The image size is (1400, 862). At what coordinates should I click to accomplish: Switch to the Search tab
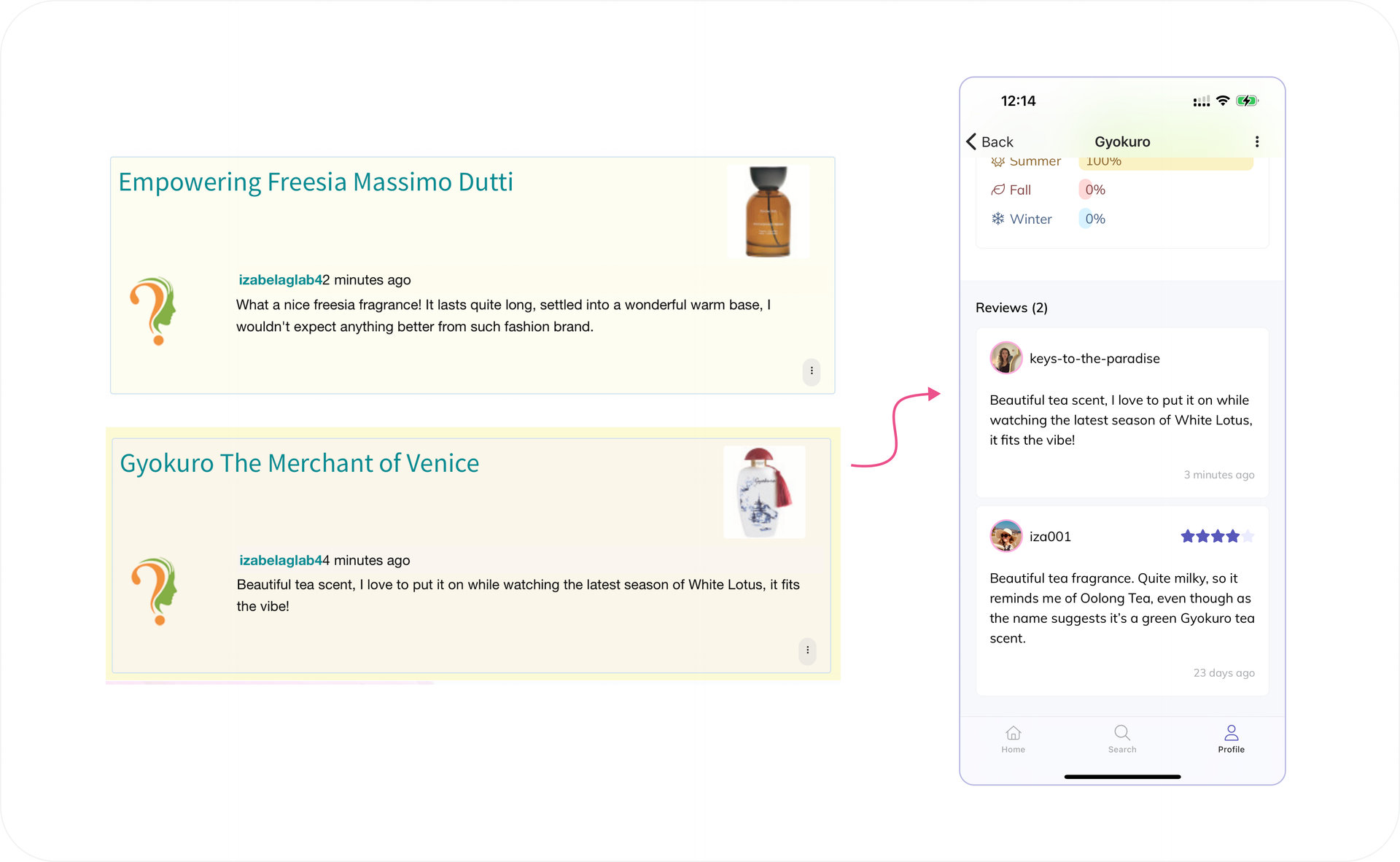1121,738
